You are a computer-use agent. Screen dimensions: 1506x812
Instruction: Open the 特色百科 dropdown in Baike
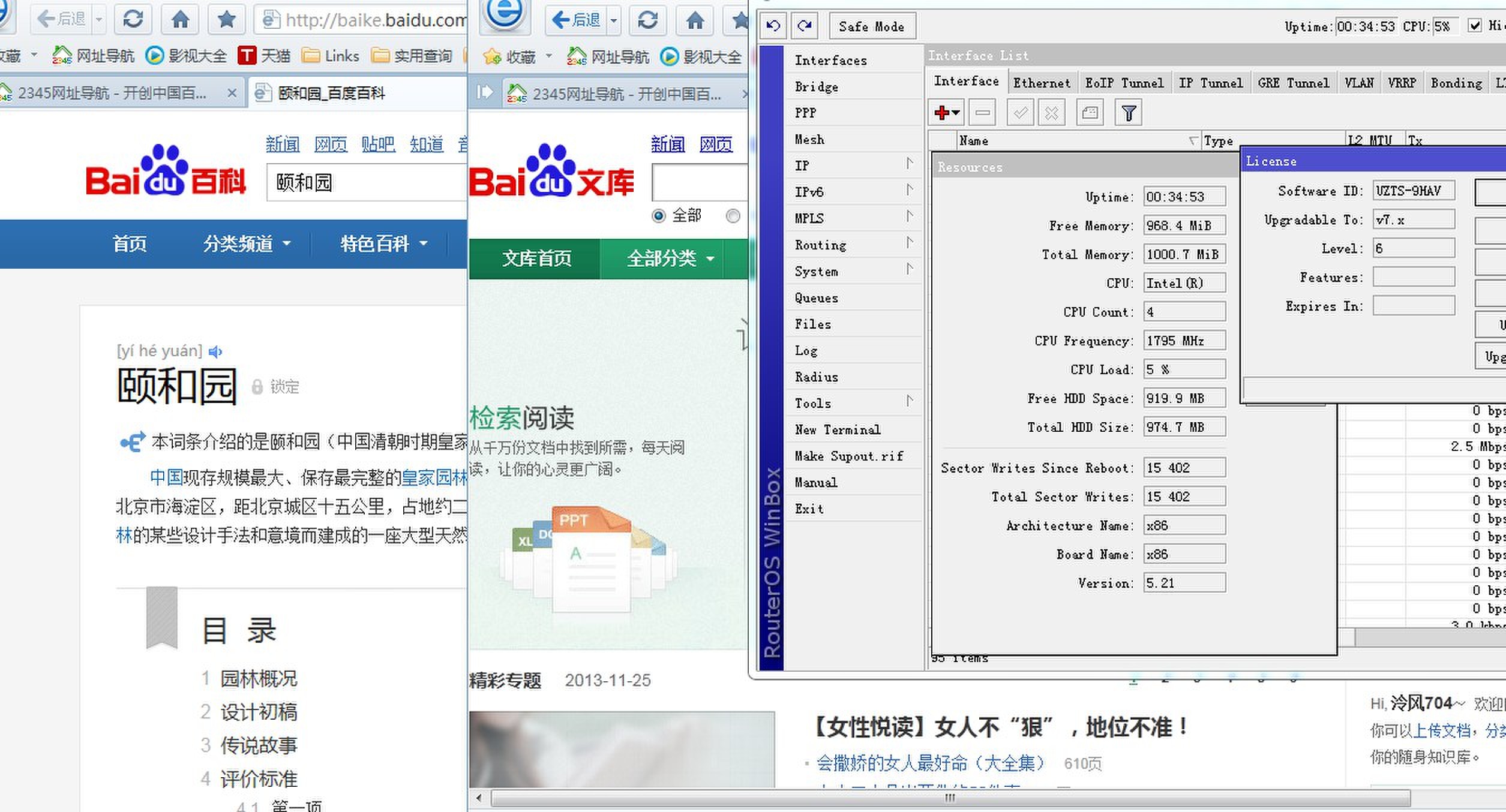pos(384,244)
